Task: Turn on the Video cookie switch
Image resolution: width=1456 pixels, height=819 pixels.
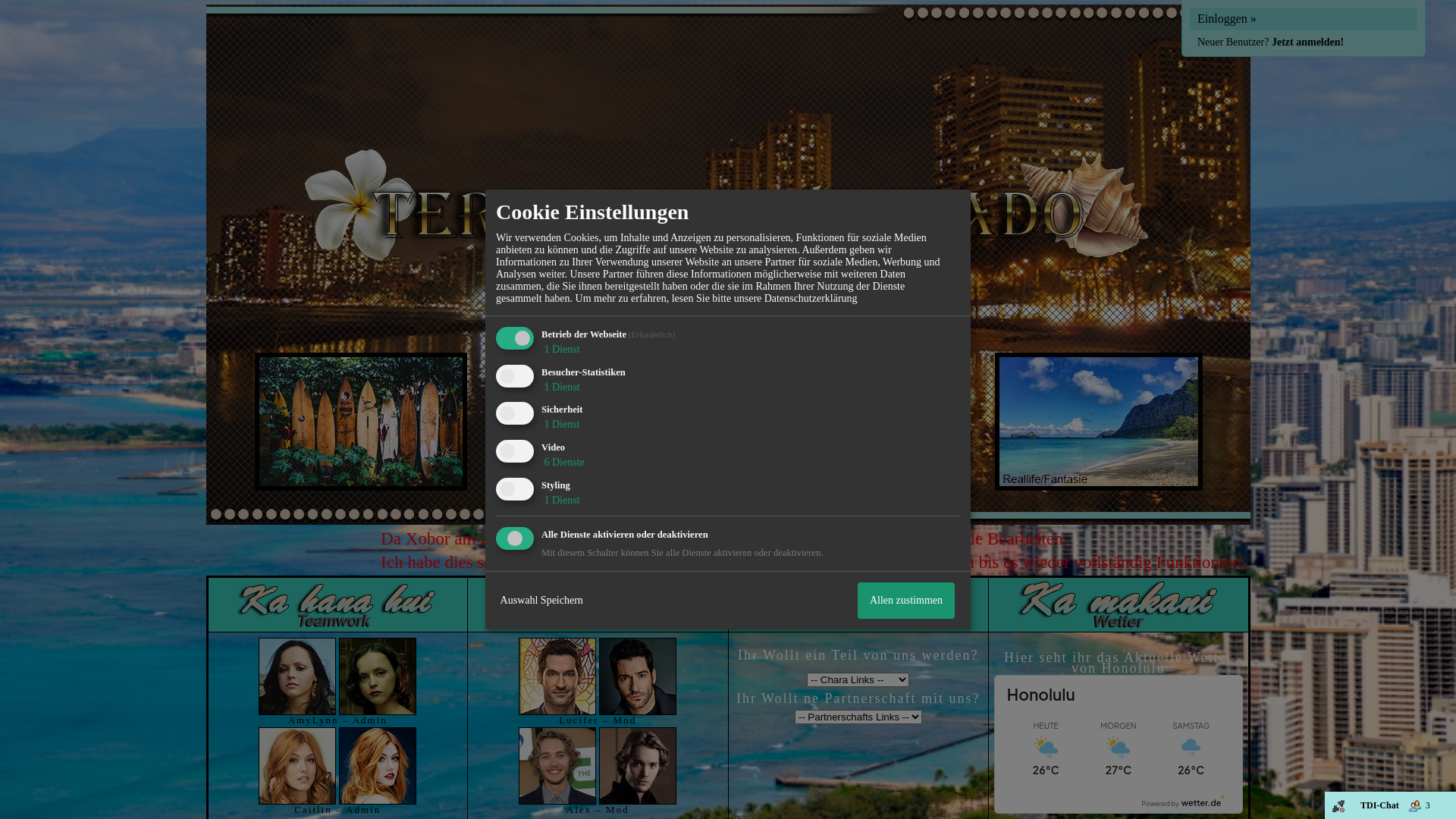Action: 515,451
